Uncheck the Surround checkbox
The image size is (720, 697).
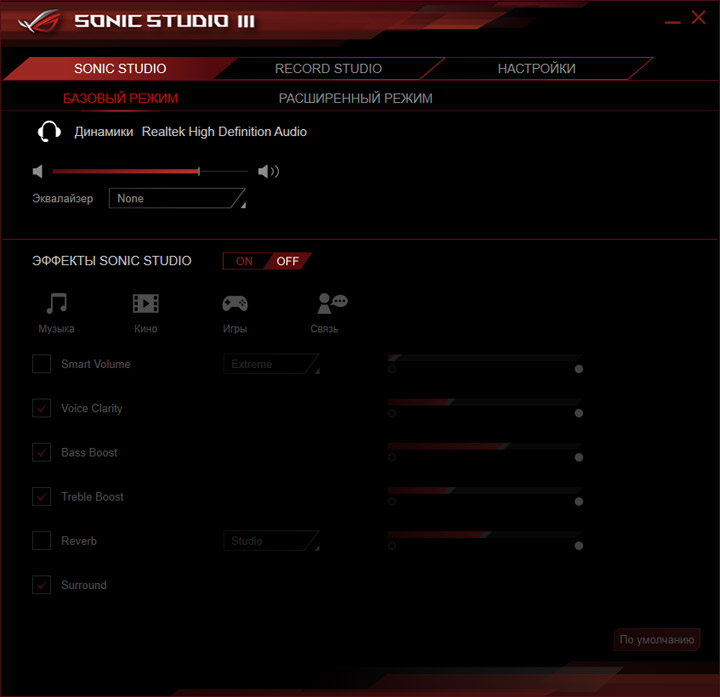(x=41, y=585)
